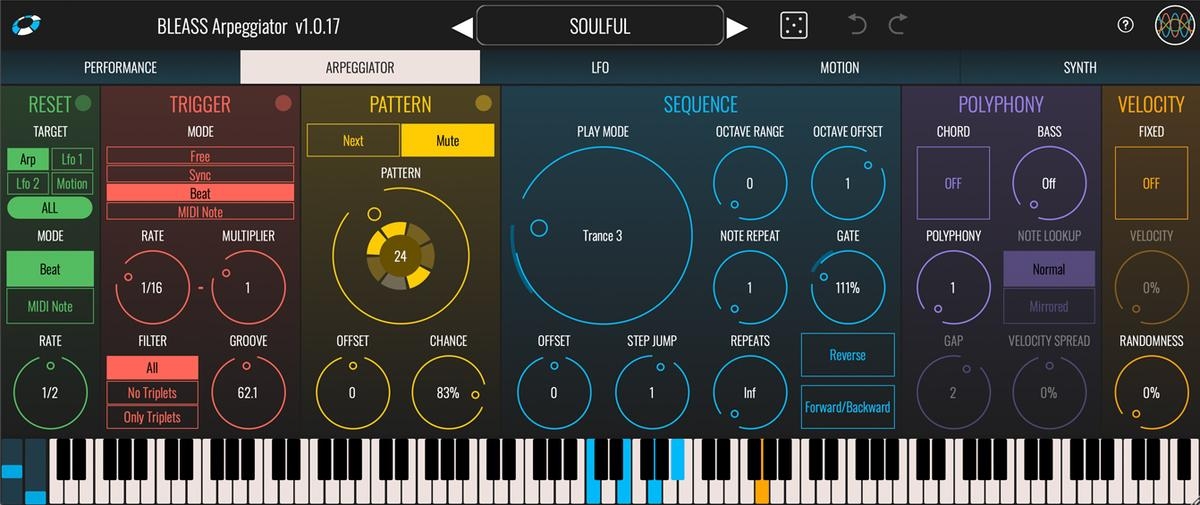Switch to the SYNTH tab
This screenshot has height=505, width=1200.
(1080, 67)
